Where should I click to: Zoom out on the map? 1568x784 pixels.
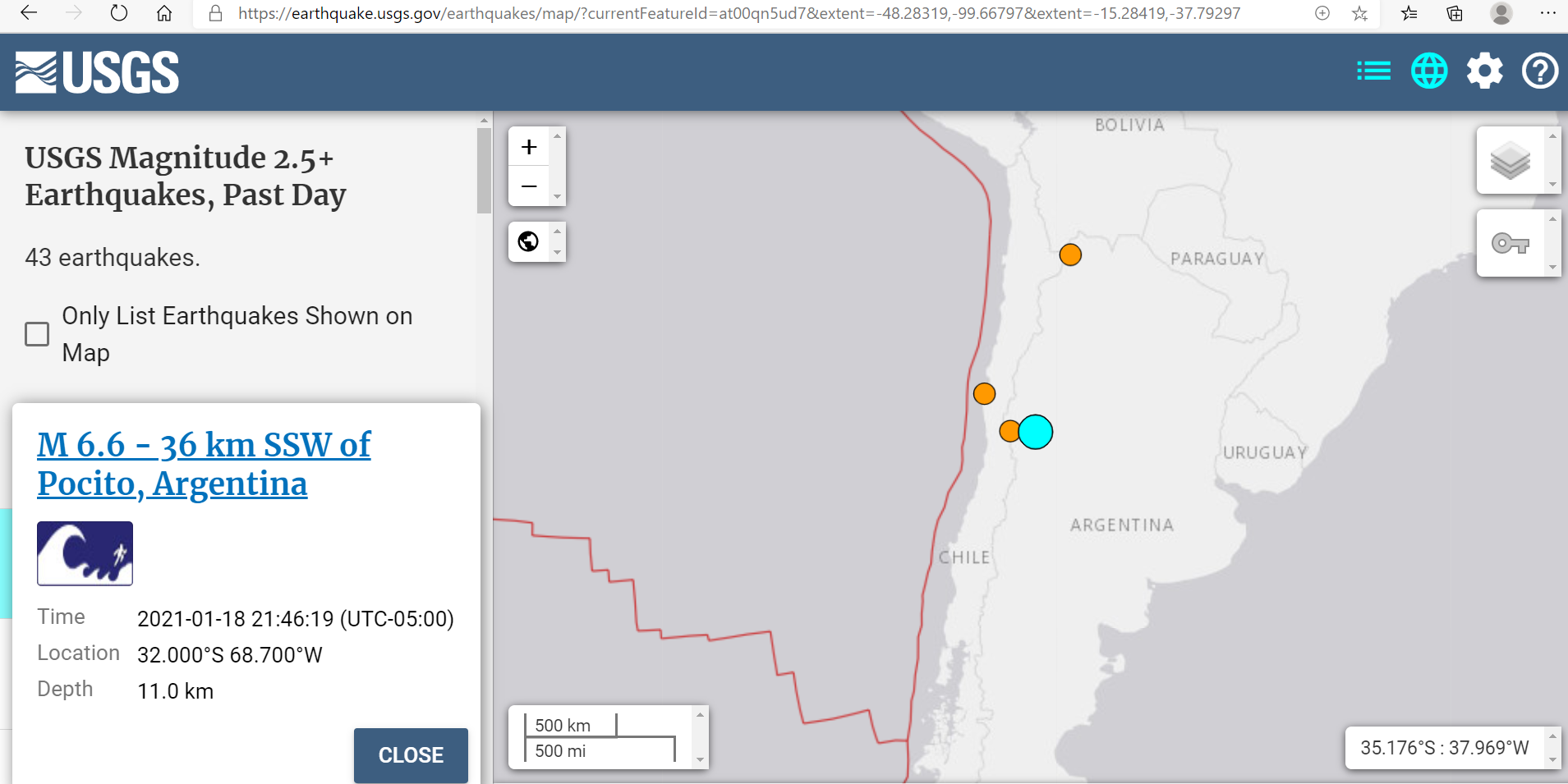click(x=529, y=186)
